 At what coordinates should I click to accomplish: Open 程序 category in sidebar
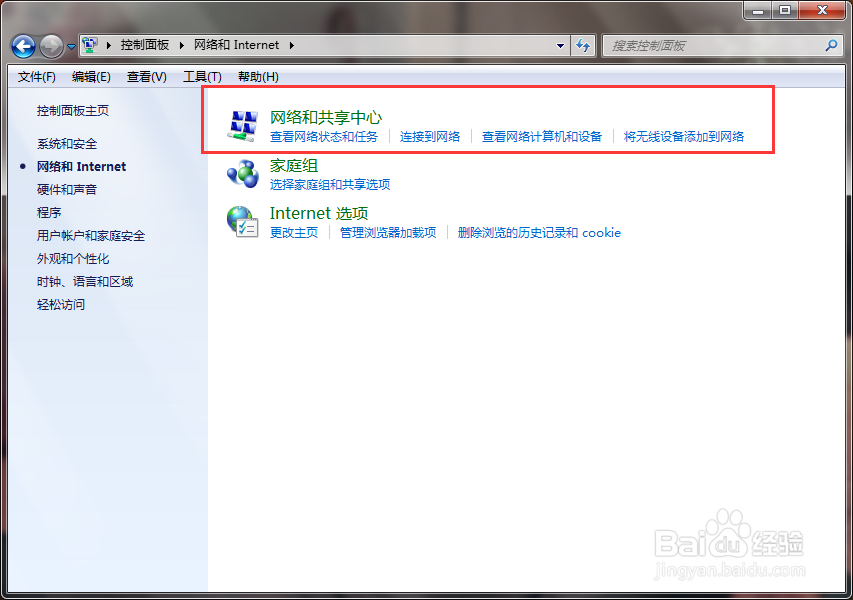[49, 213]
